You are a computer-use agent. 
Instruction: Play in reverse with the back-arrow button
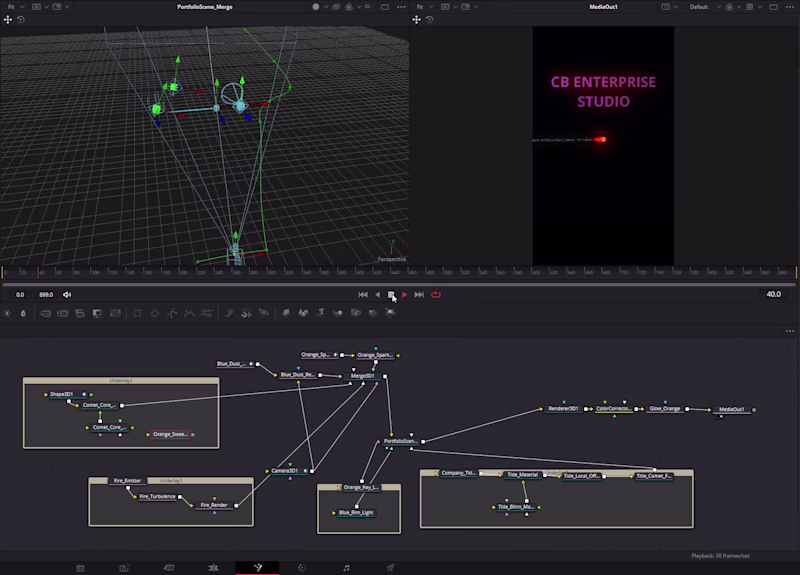coord(378,294)
